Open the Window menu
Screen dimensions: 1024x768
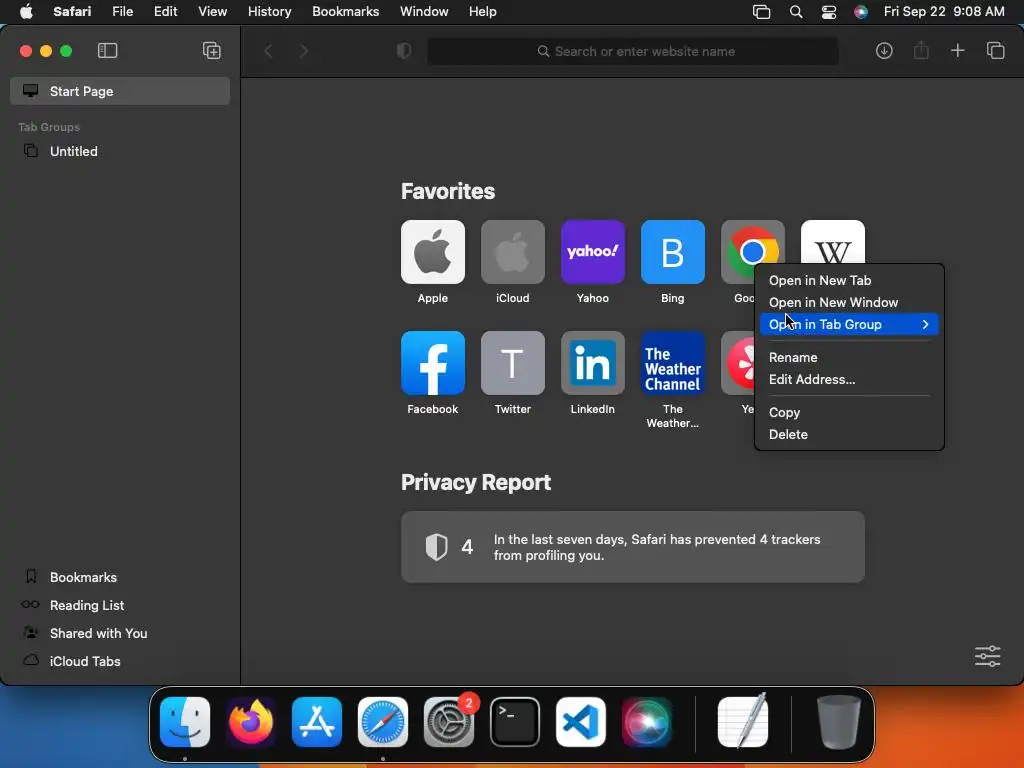[424, 12]
